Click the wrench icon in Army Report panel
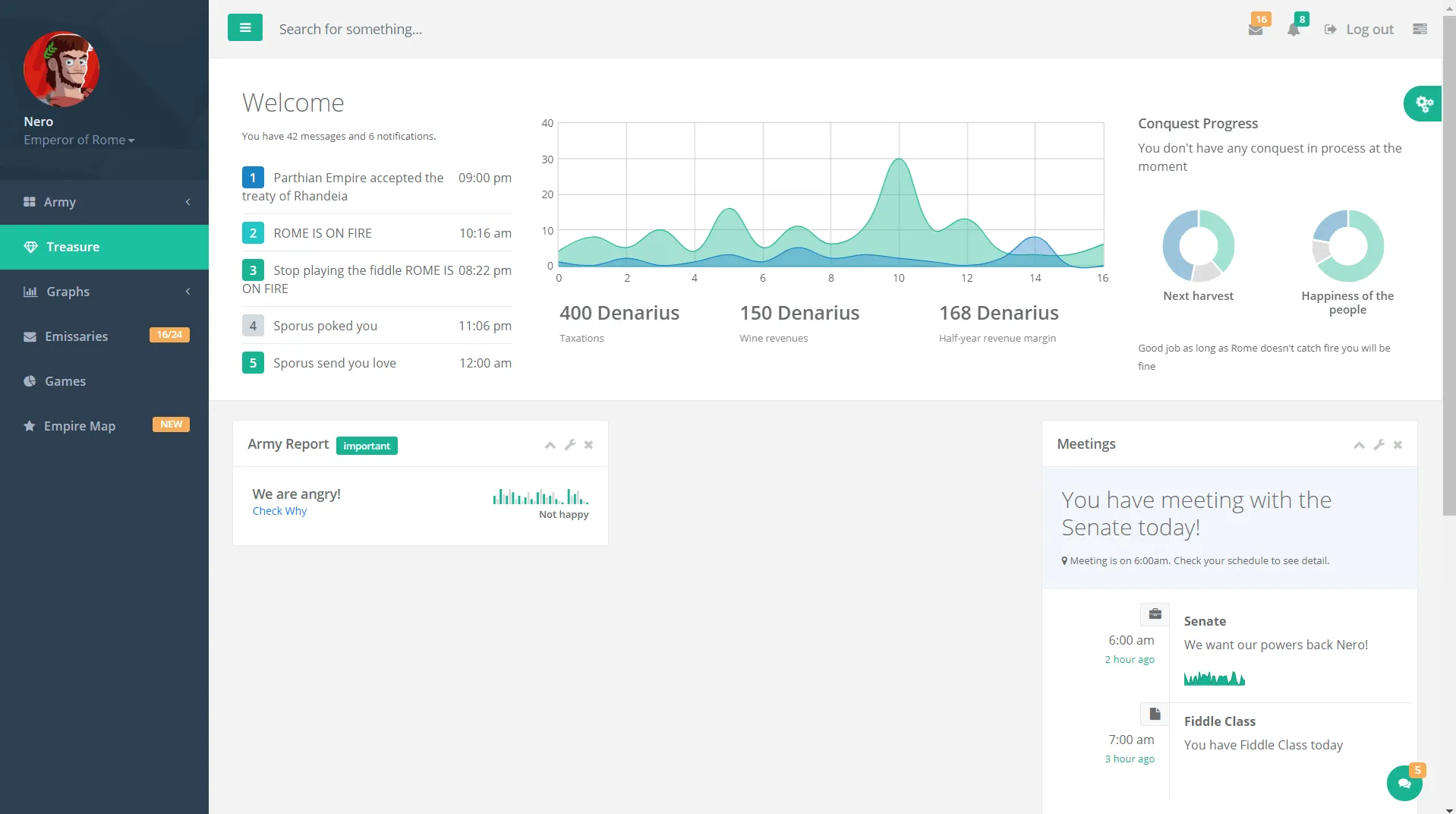This screenshot has width=1456, height=814. click(x=570, y=445)
